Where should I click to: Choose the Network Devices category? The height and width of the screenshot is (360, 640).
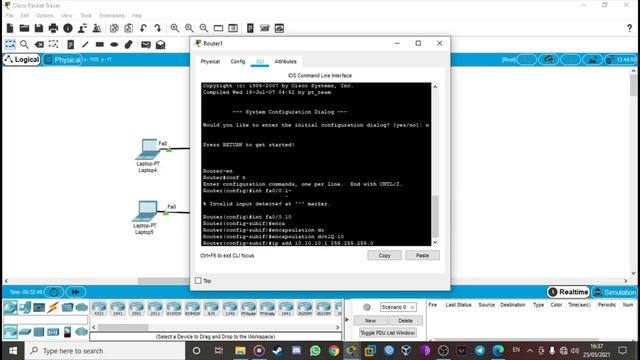10,307
